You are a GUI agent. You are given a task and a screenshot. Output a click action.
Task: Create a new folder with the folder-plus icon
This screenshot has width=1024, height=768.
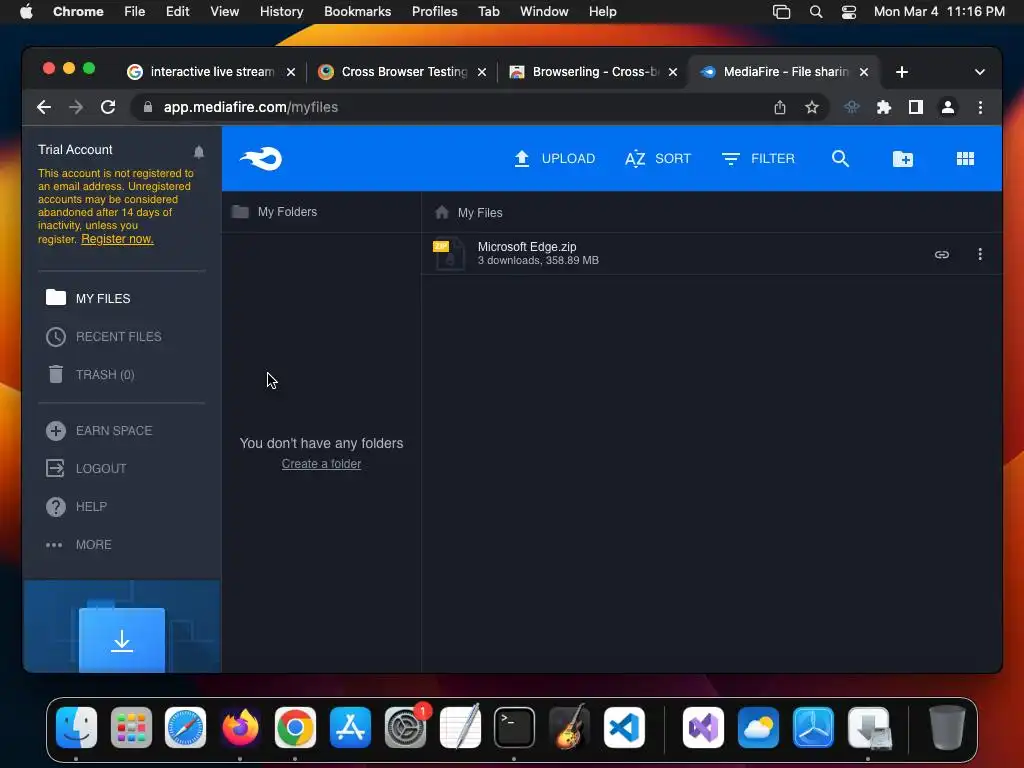(x=903, y=159)
